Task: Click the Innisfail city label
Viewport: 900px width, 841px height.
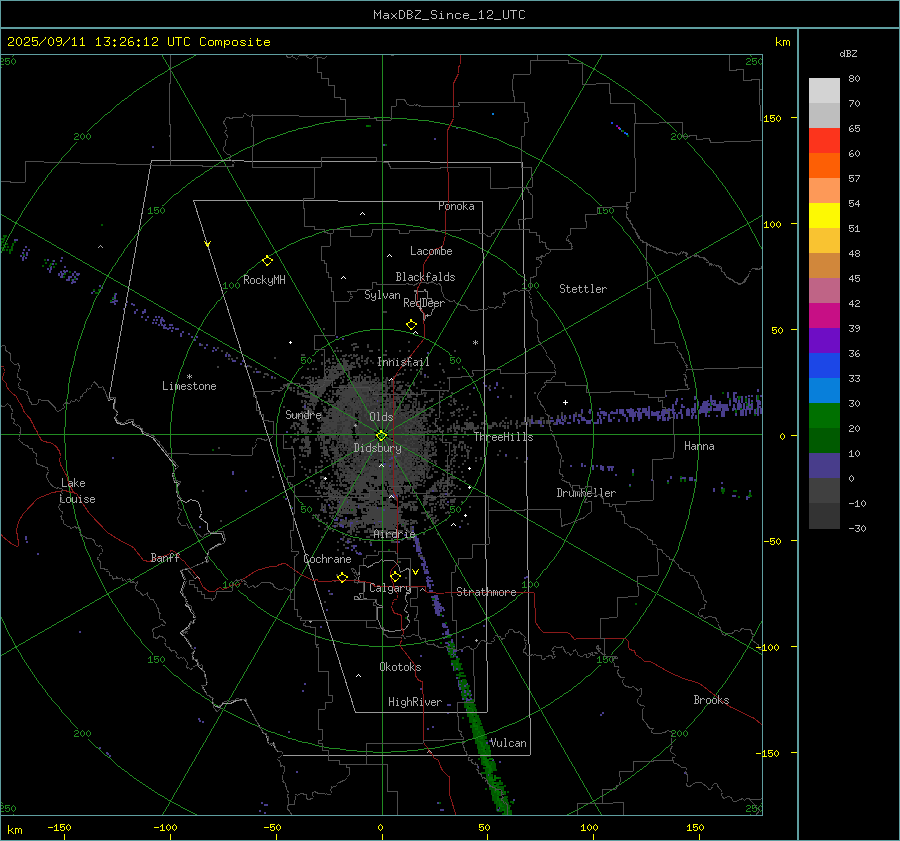Action: (x=403, y=362)
